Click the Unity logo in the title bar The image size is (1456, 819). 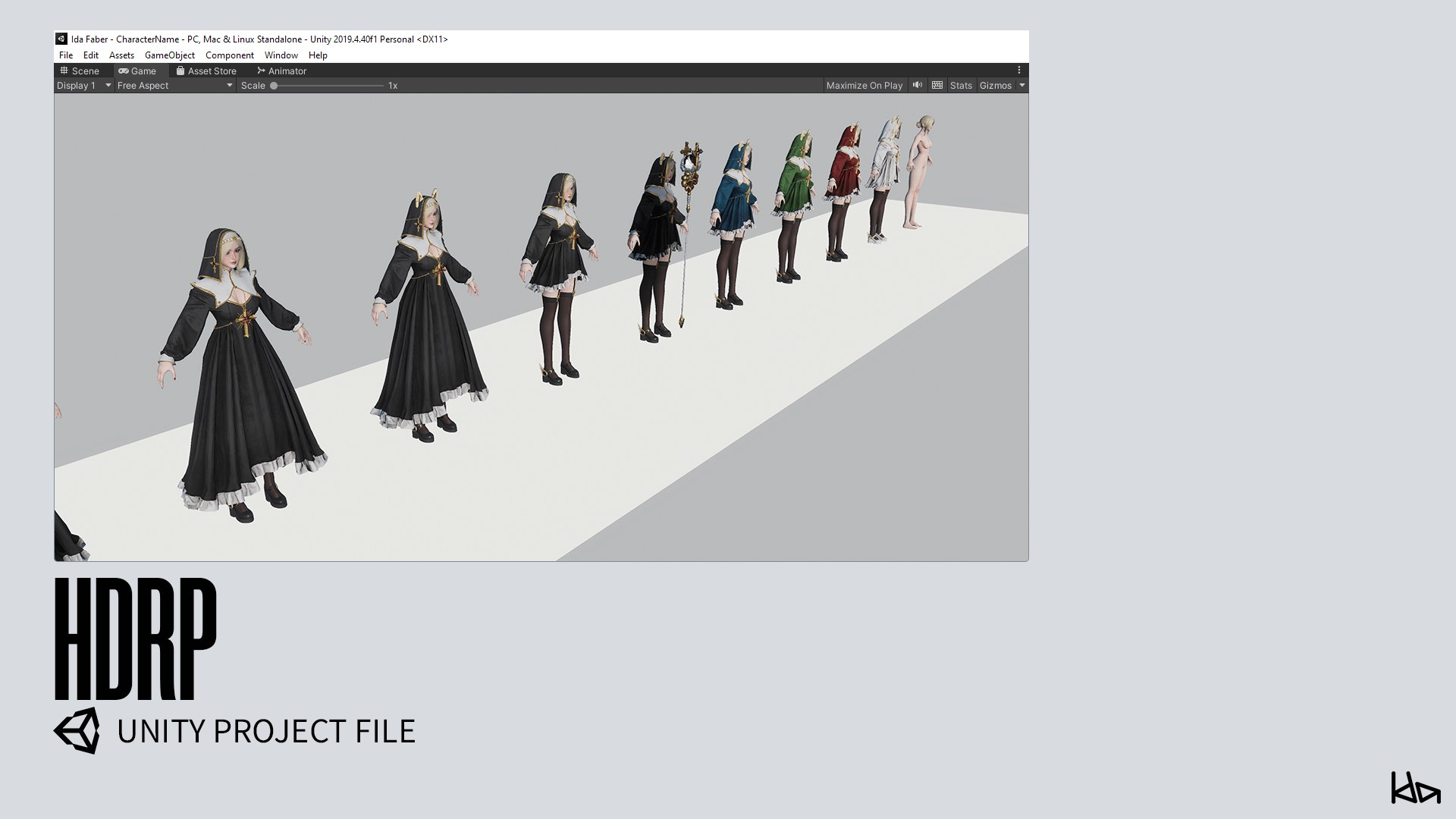[x=61, y=39]
